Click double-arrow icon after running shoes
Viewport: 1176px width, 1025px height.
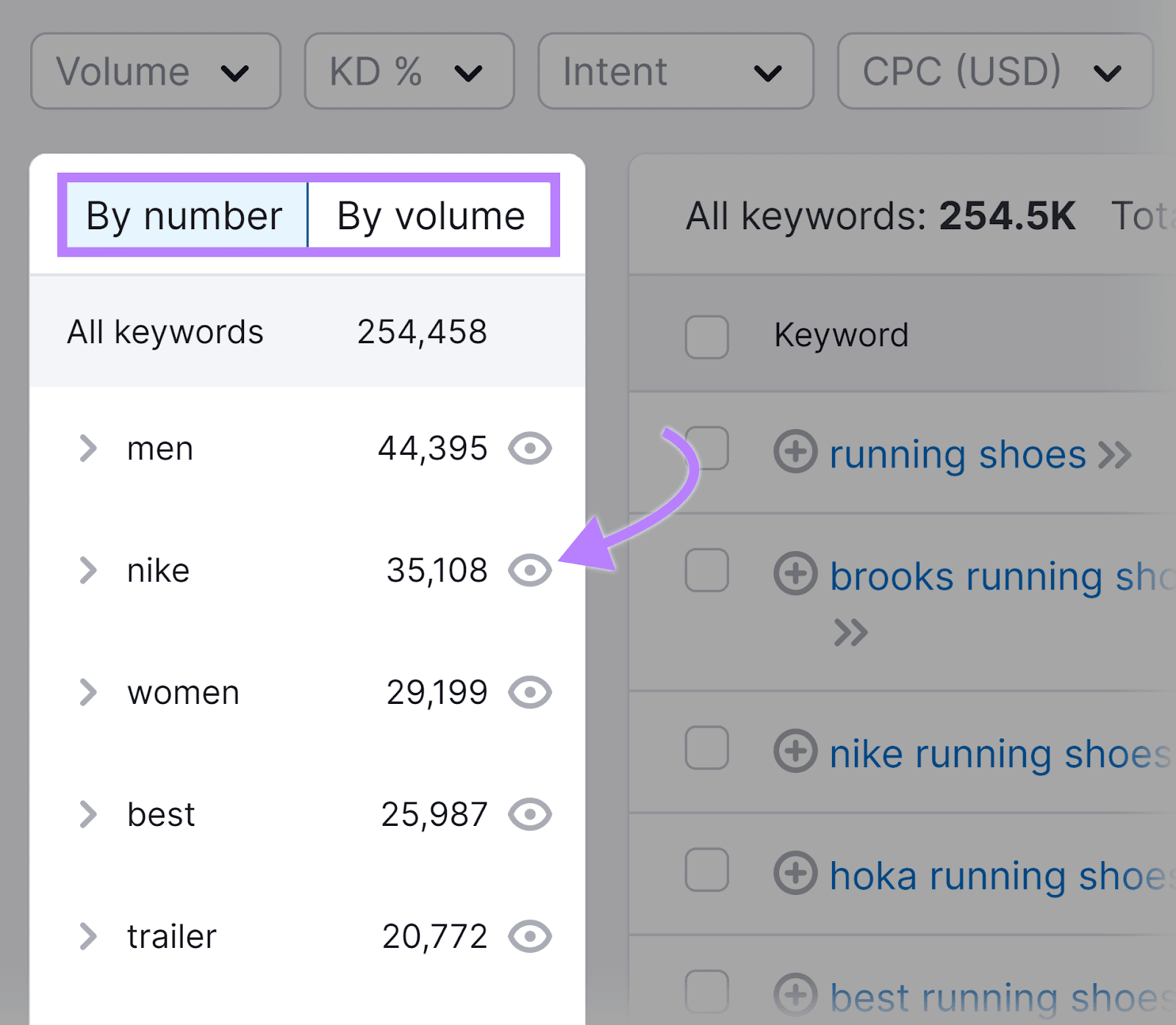click(x=1115, y=456)
